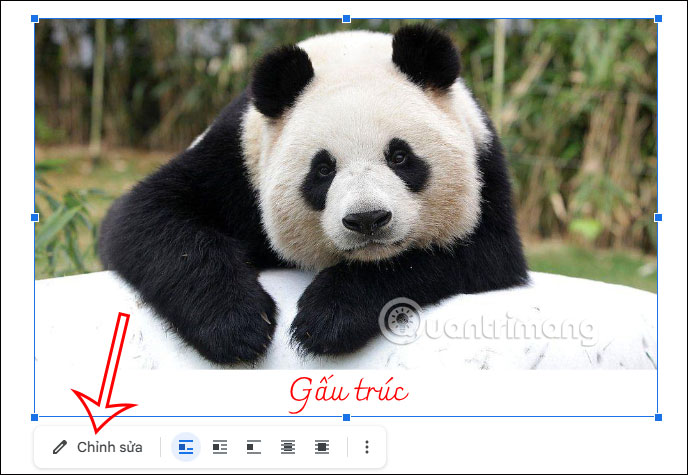Screen dimensions: 688x475
Task: Click the top-center resize handle
Action: 346,19
